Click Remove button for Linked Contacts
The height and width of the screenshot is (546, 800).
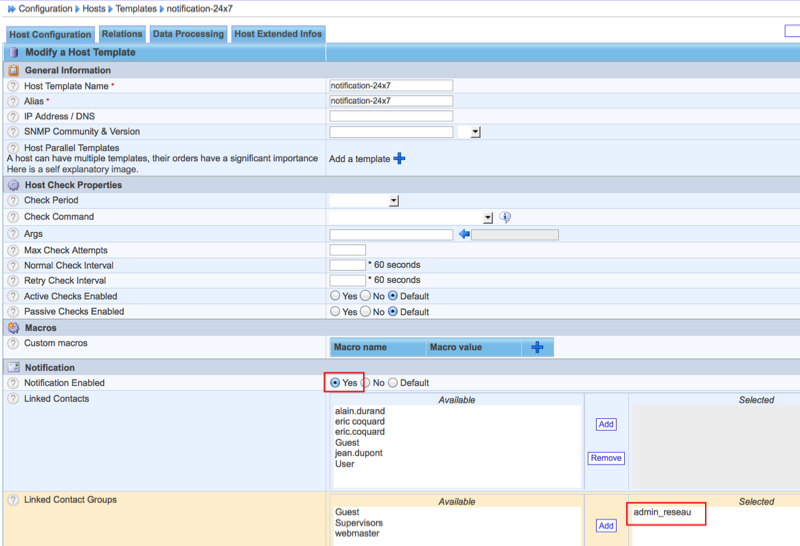[x=606, y=458]
